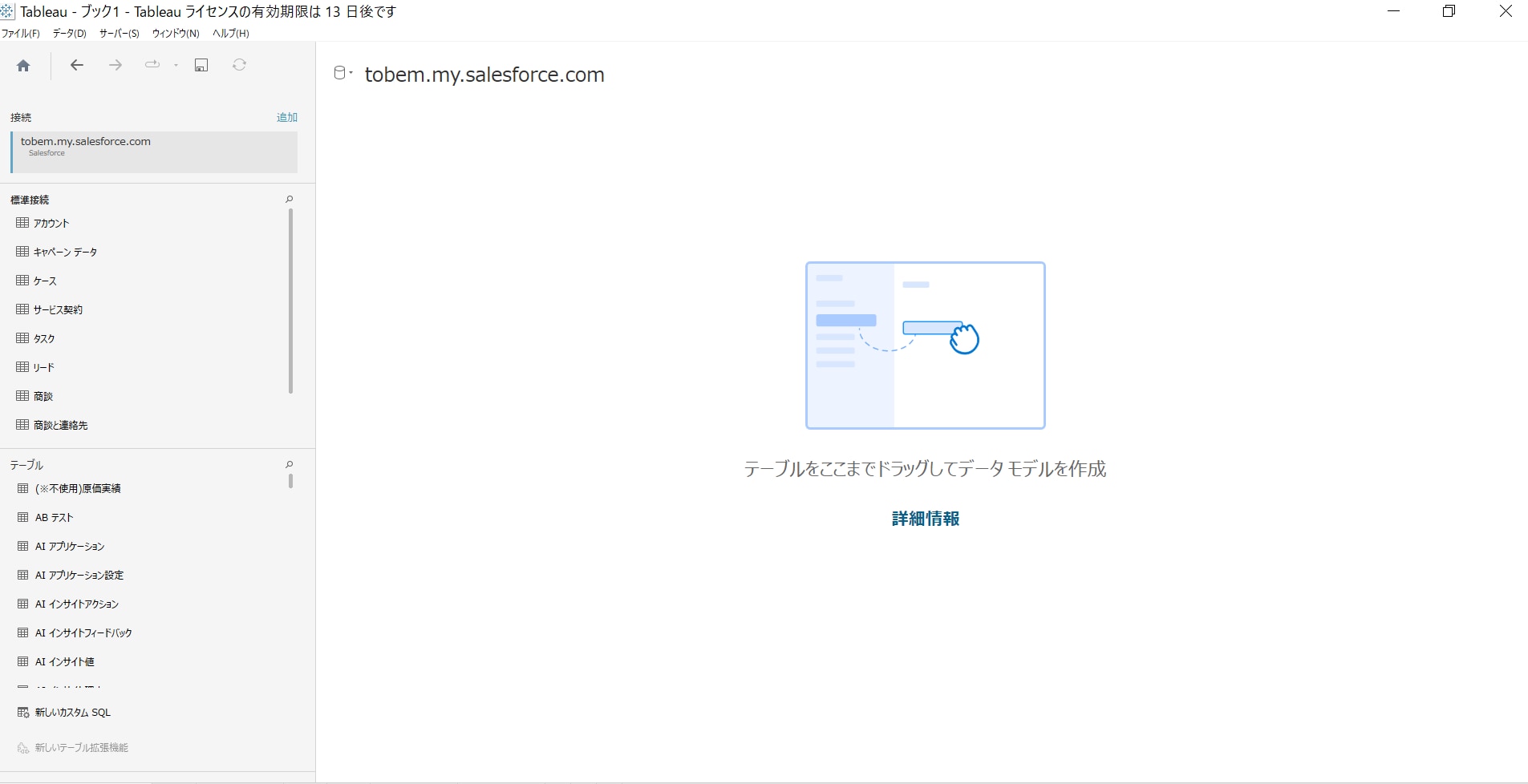
Task: Search standard connections with magnifier icon
Action: [x=290, y=200]
